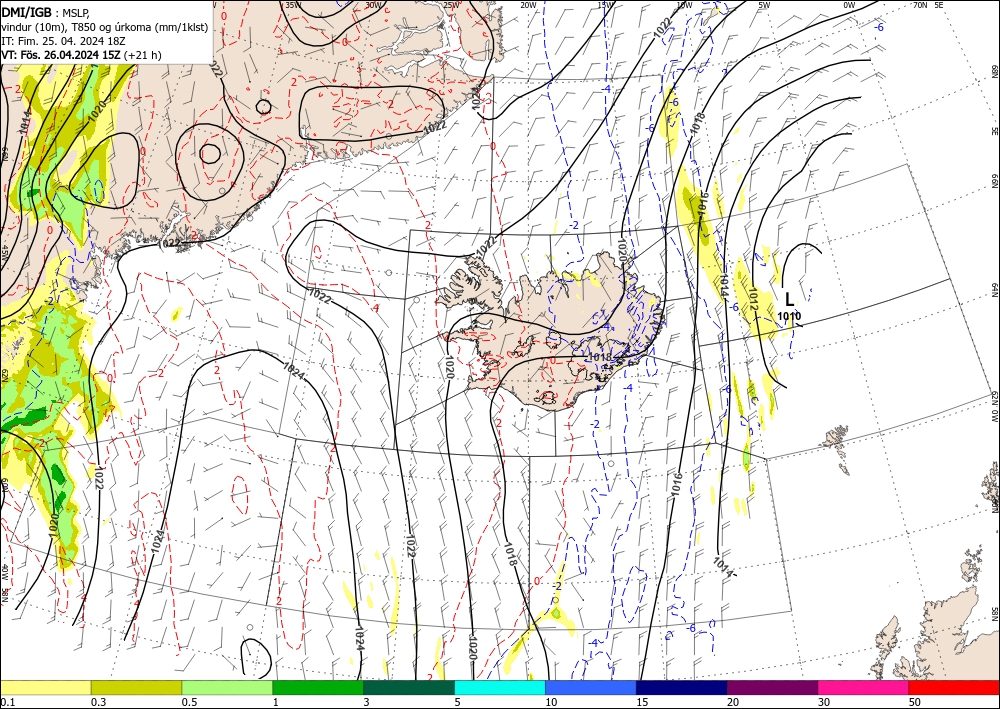Viewport: 1000px width, 709px height.
Task: Click the purple 20–30 legend swatch
Action: pyautogui.click(x=772, y=687)
